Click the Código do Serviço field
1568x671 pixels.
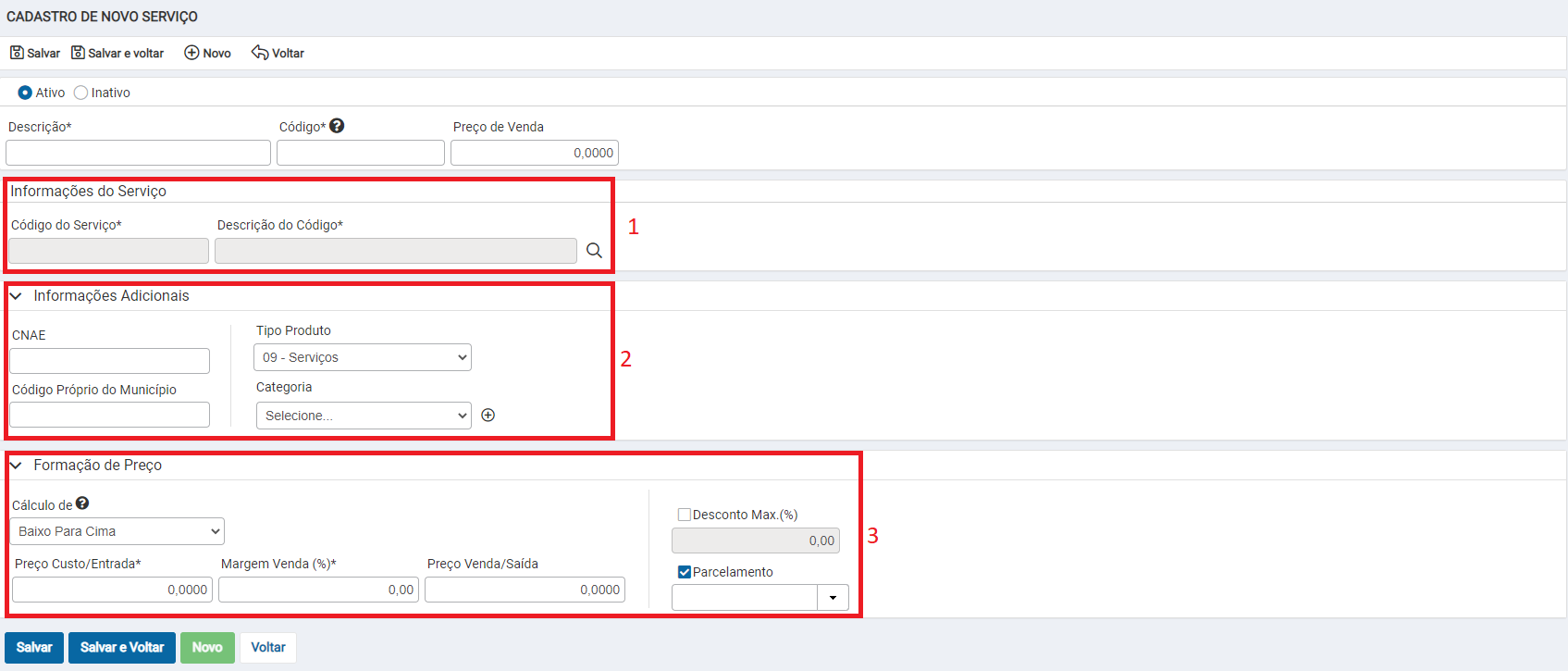pos(108,251)
